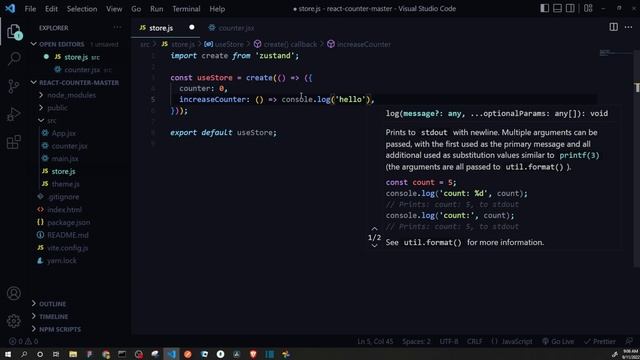Viewport: 640px width, 360px height.
Task: Toggle the secondary side bar layout icon
Action: coord(571,8)
